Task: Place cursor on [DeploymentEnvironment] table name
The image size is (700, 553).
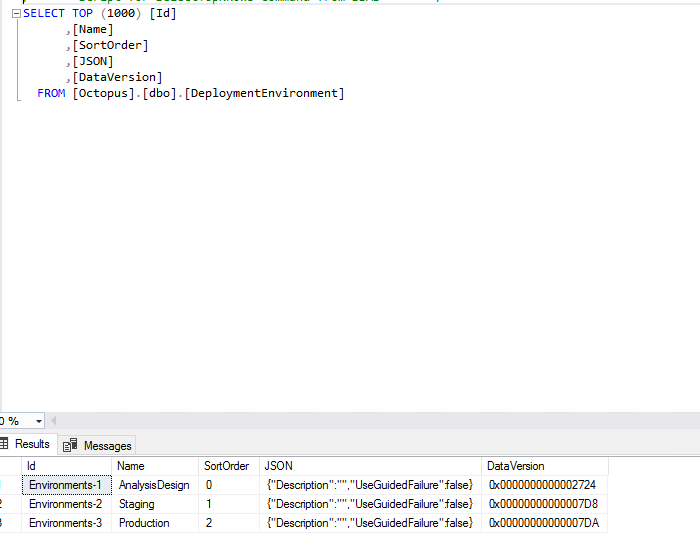Action: [264, 93]
